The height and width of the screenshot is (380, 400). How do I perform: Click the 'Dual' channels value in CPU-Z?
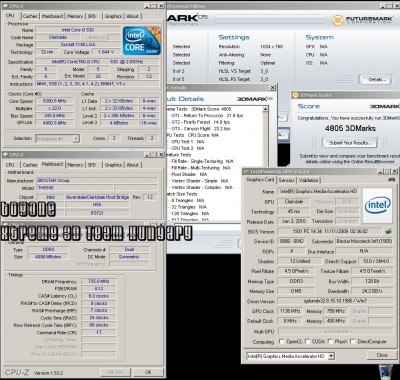pyautogui.click(x=129, y=249)
